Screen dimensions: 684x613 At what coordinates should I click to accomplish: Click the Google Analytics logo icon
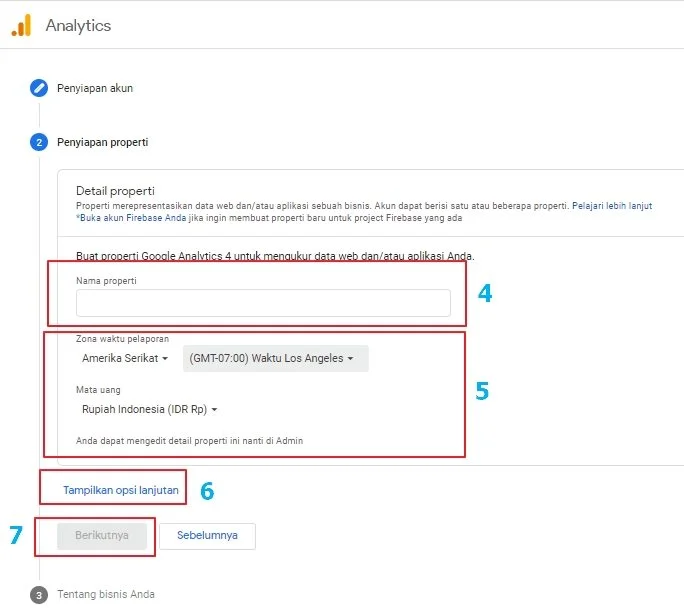point(21,25)
